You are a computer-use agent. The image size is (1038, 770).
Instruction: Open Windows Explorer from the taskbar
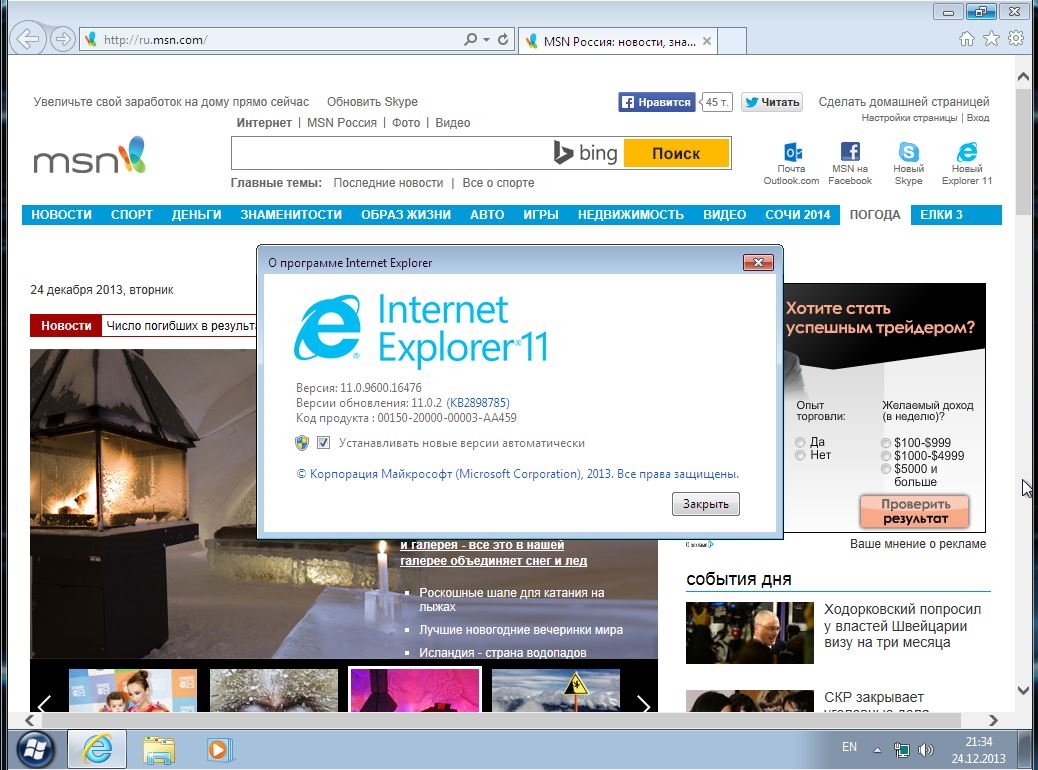click(159, 750)
